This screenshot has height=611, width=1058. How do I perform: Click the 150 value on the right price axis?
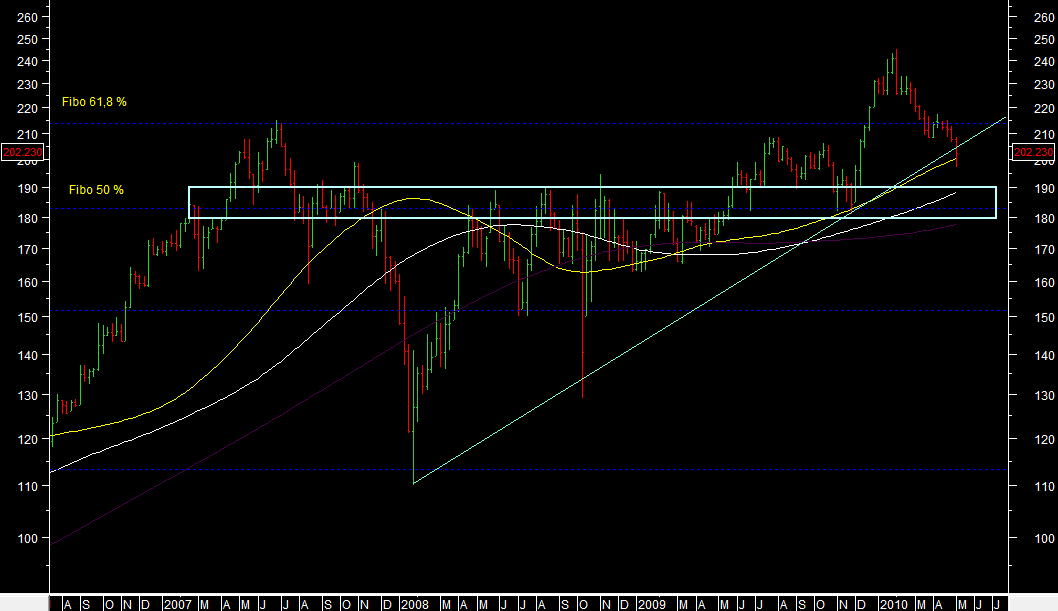[1044, 317]
